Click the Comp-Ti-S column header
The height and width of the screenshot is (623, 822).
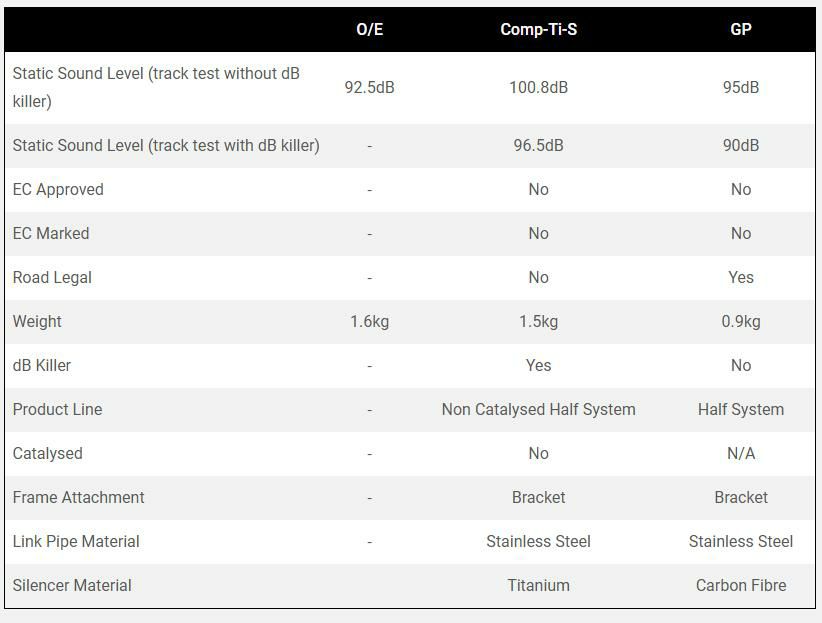(x=538, y=29)
